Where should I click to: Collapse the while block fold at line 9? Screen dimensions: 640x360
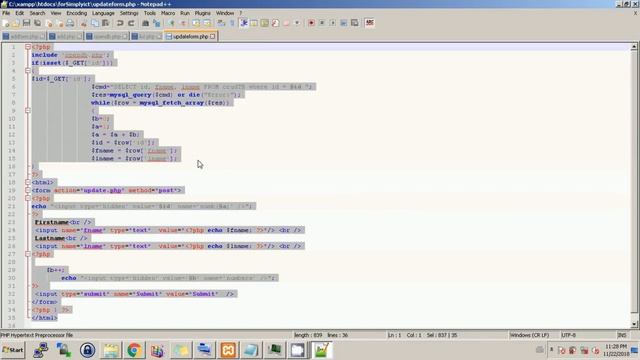(28, 111)
